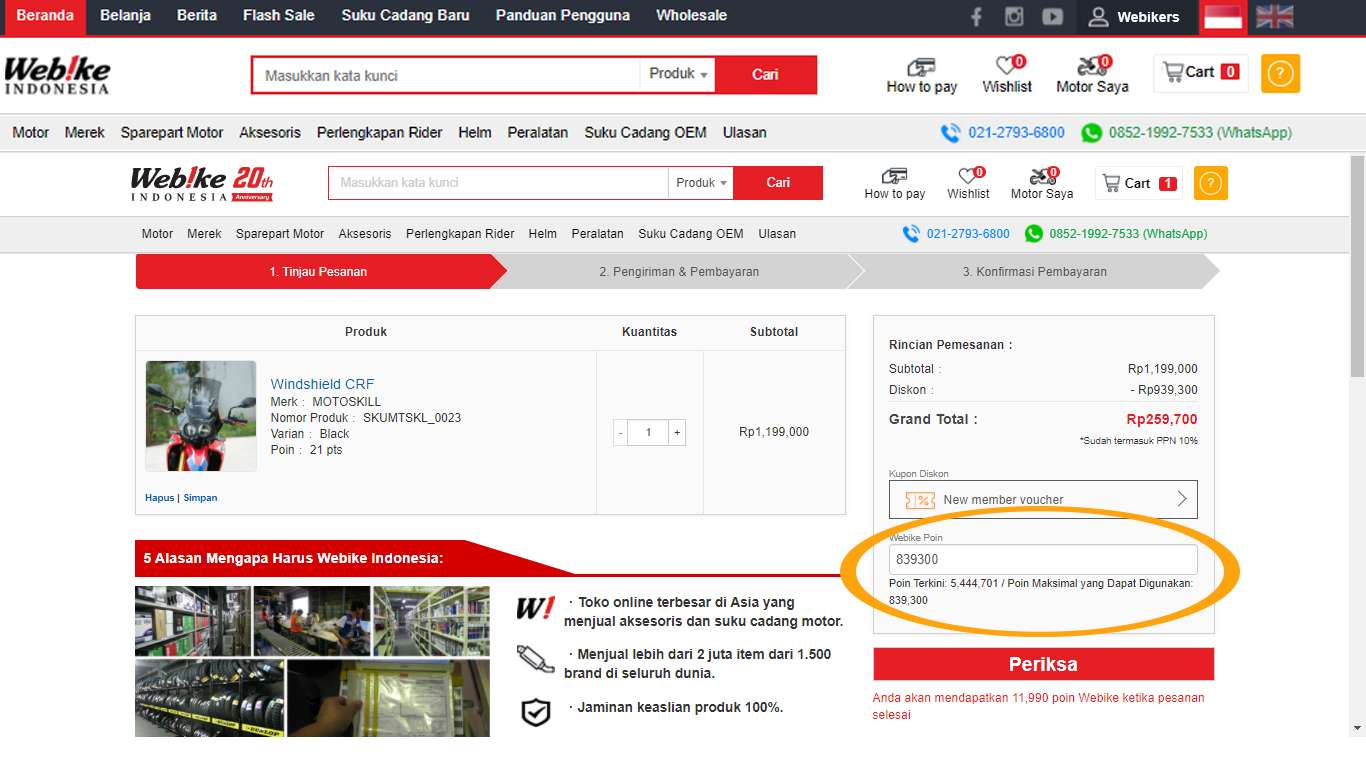Screen dimensions: 1366x768
Task: Go to the Beranda tab
Action: click(44, 16)
